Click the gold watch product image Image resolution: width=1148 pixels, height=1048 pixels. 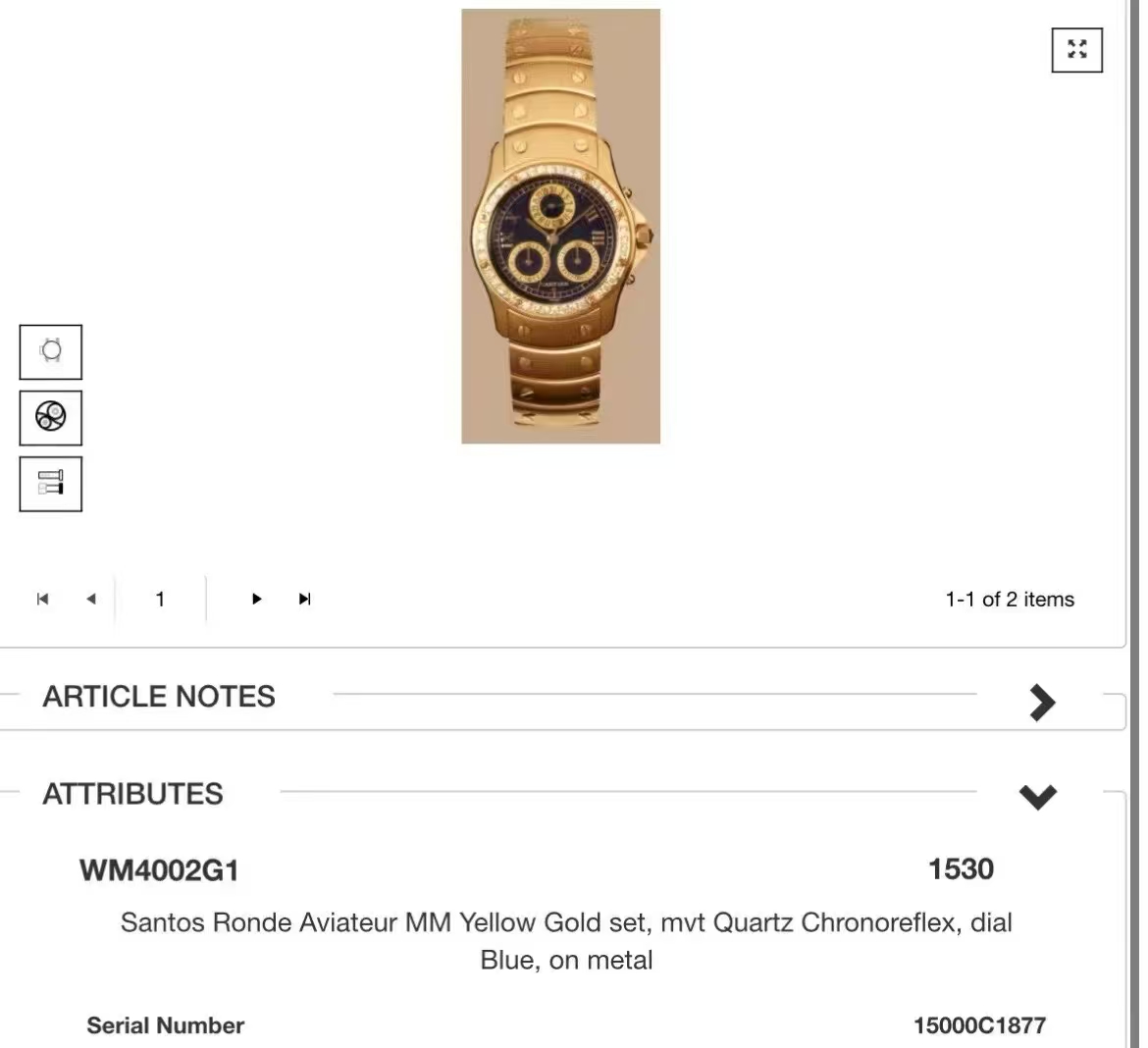560,226
